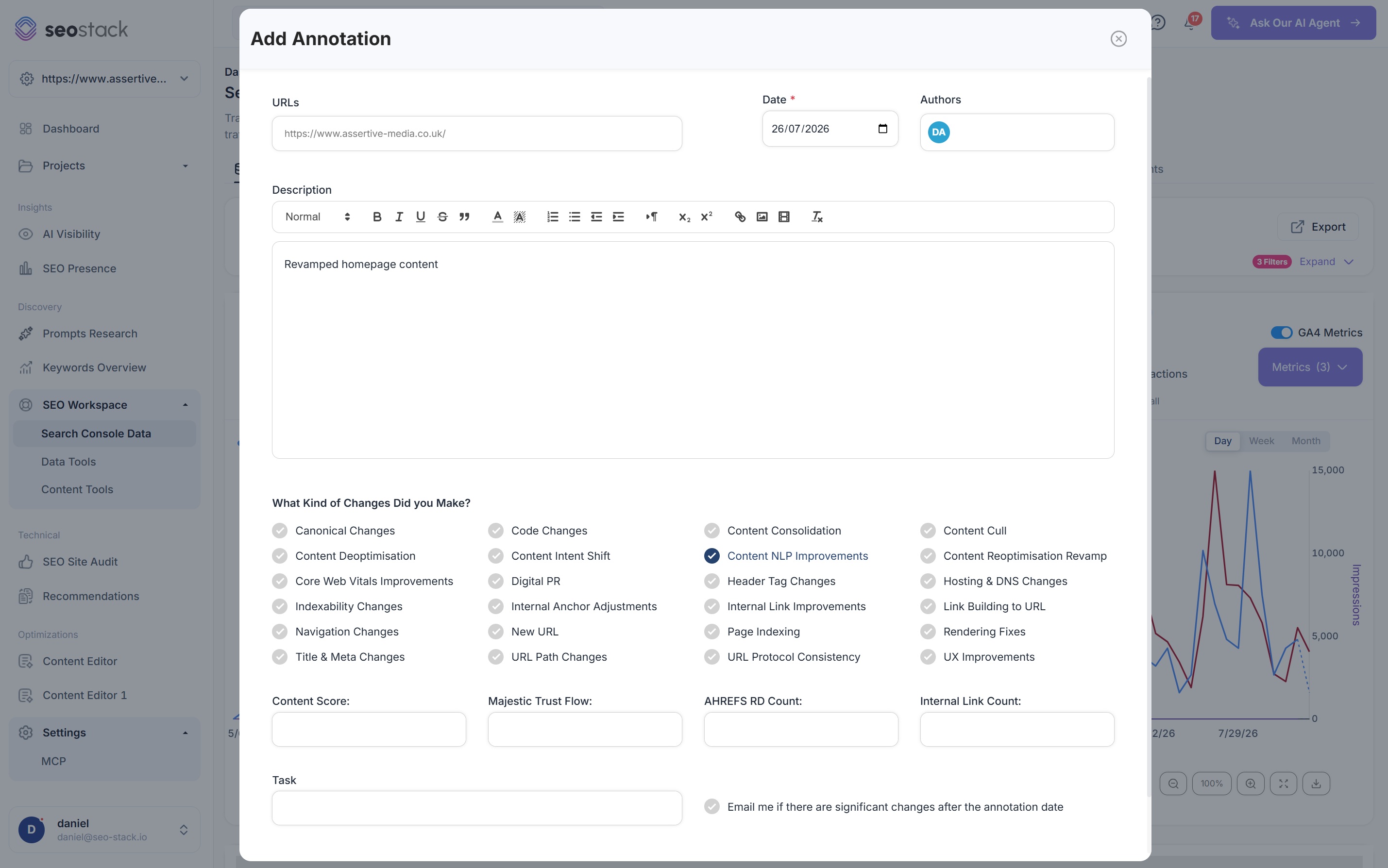The image size is (1388, 868).
Task: Open Content Editor 1
Action: click(x=85, y=696)
